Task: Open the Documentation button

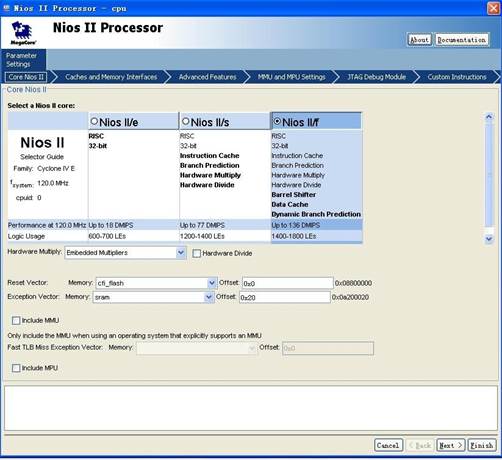Action: click(462, 40)
